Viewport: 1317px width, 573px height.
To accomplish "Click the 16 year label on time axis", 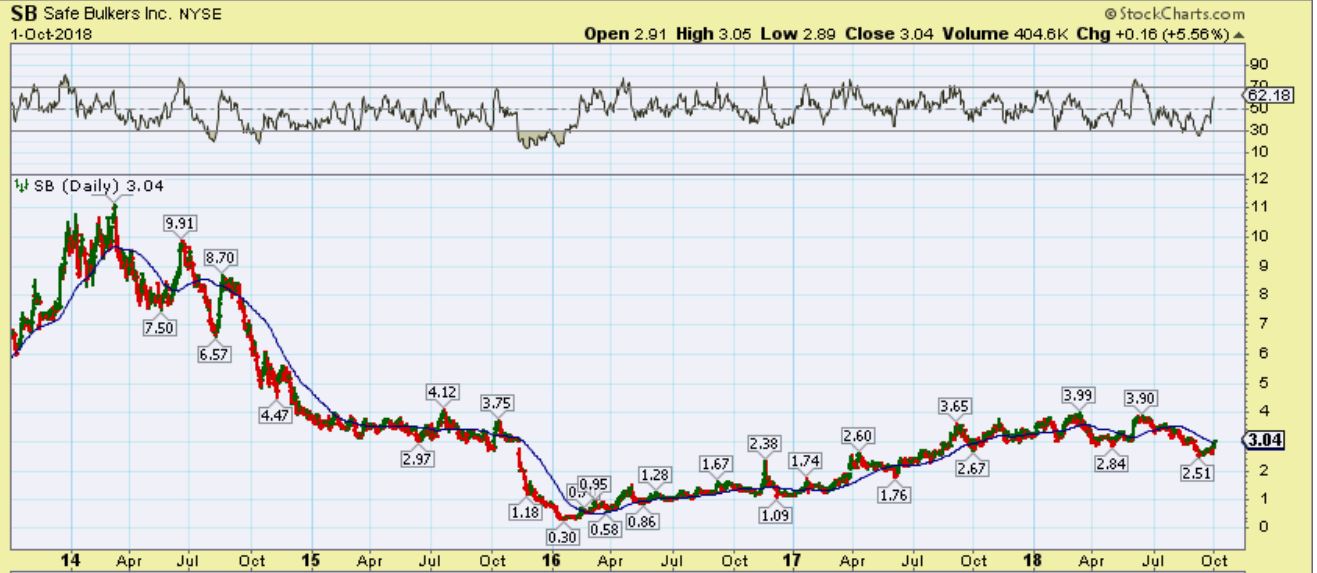I will pos(551,562).
